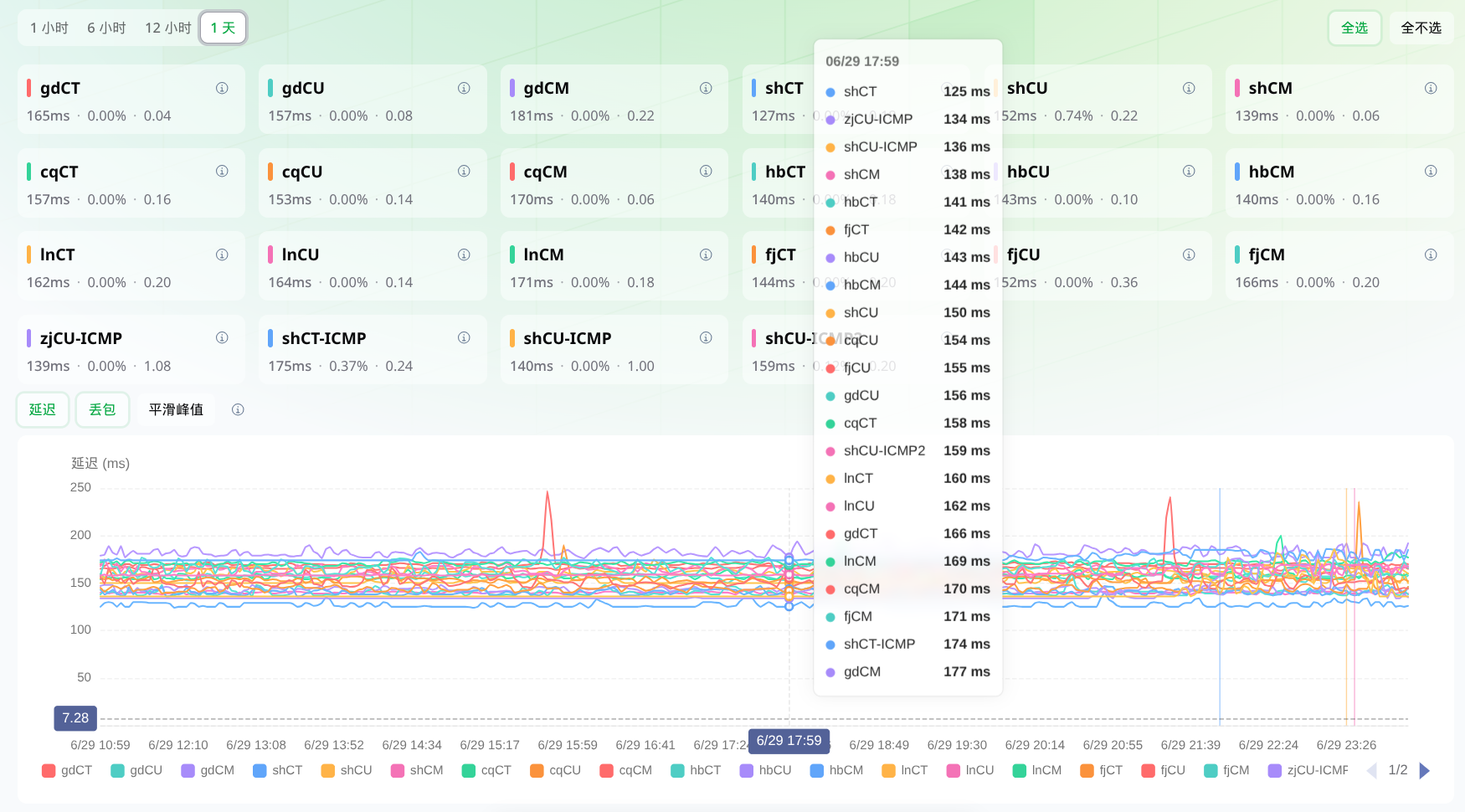Click info icon on gdCM card
1465x812 pixels.
tap(706, 88)
